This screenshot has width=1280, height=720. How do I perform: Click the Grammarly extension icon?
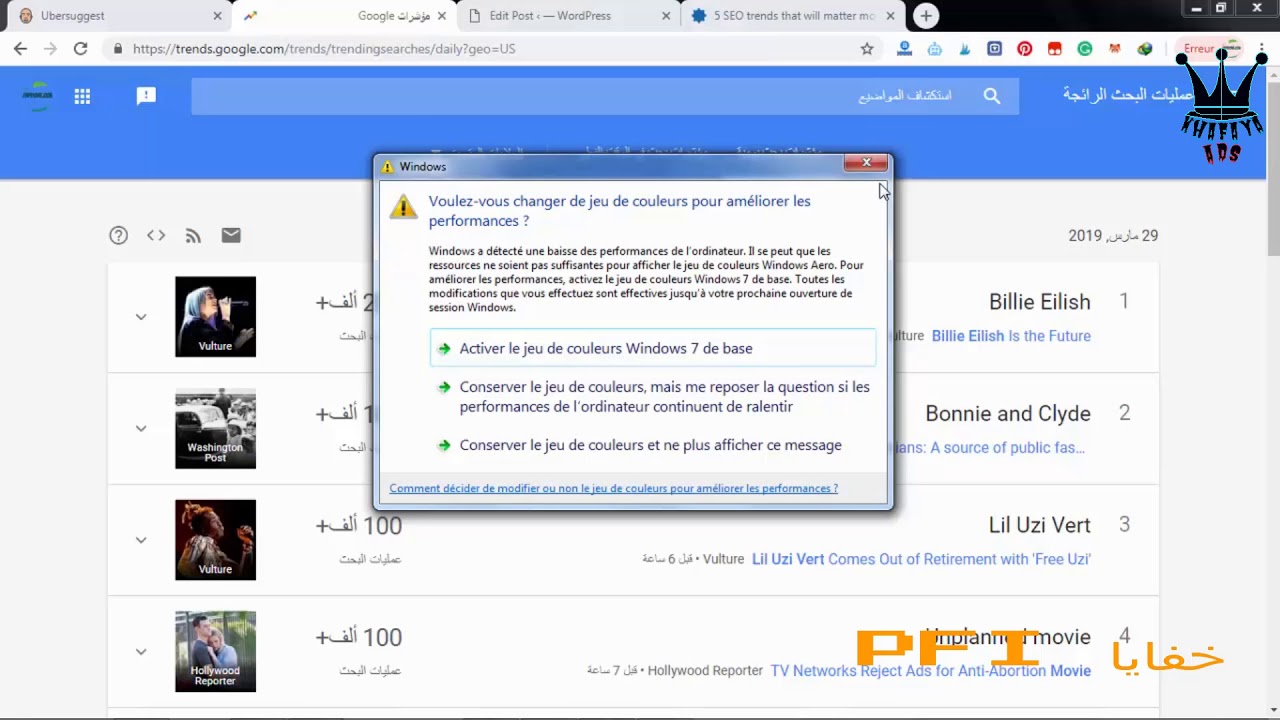[1084, 48]
